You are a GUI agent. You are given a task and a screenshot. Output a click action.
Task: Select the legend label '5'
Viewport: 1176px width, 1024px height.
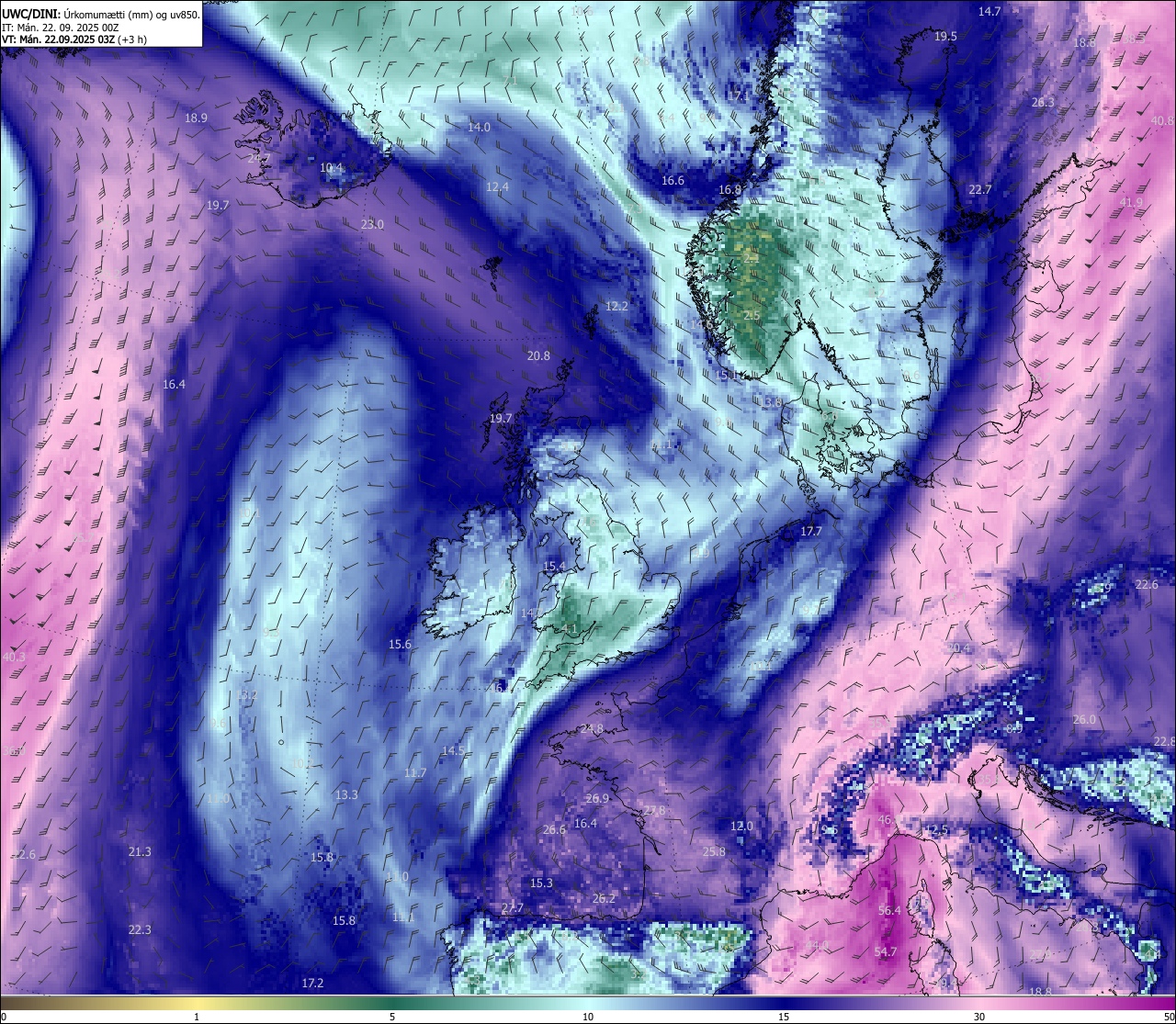pos(392,1017)
